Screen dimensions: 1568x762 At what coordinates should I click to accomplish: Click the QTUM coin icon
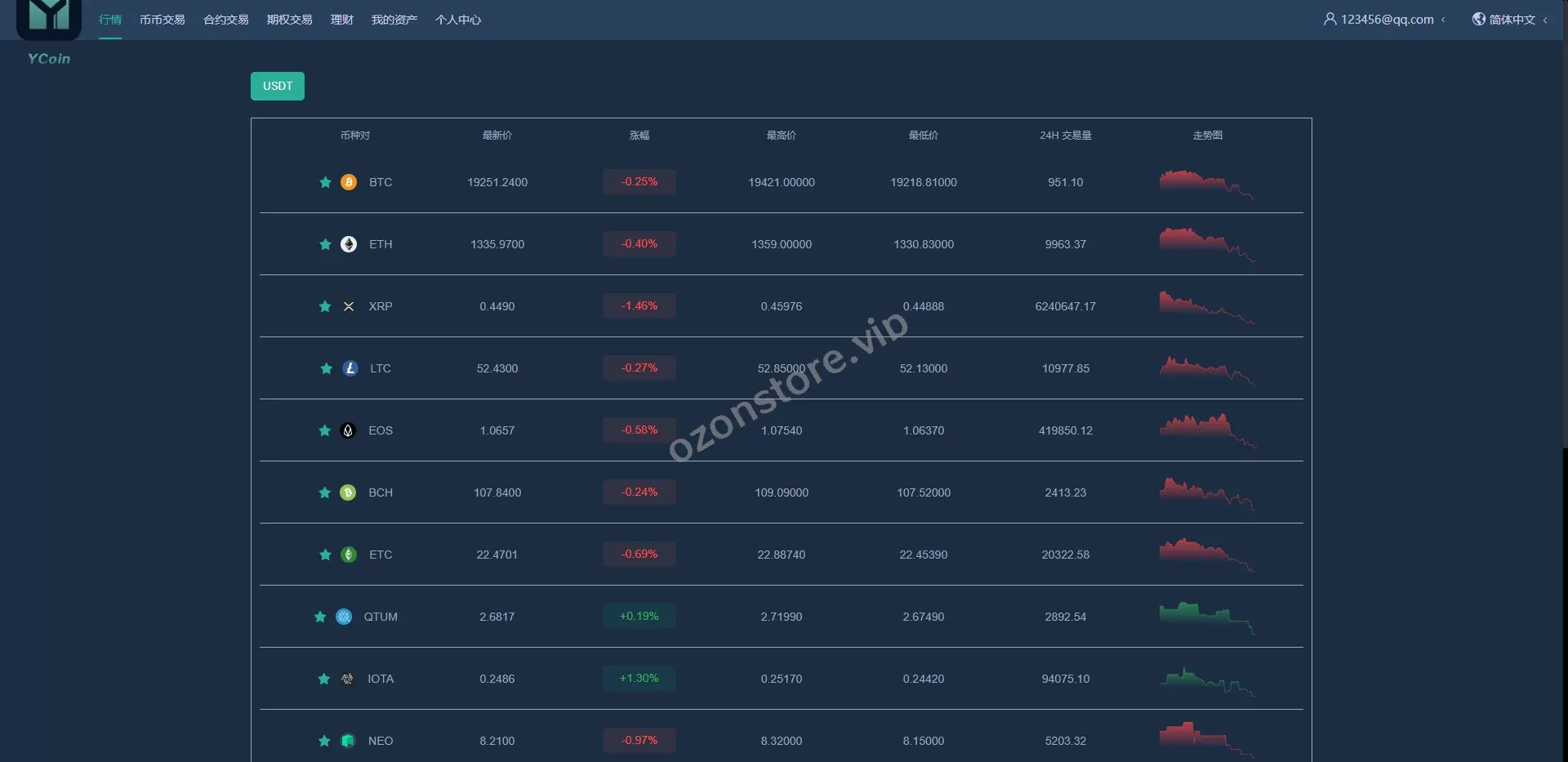pos(344,617)
